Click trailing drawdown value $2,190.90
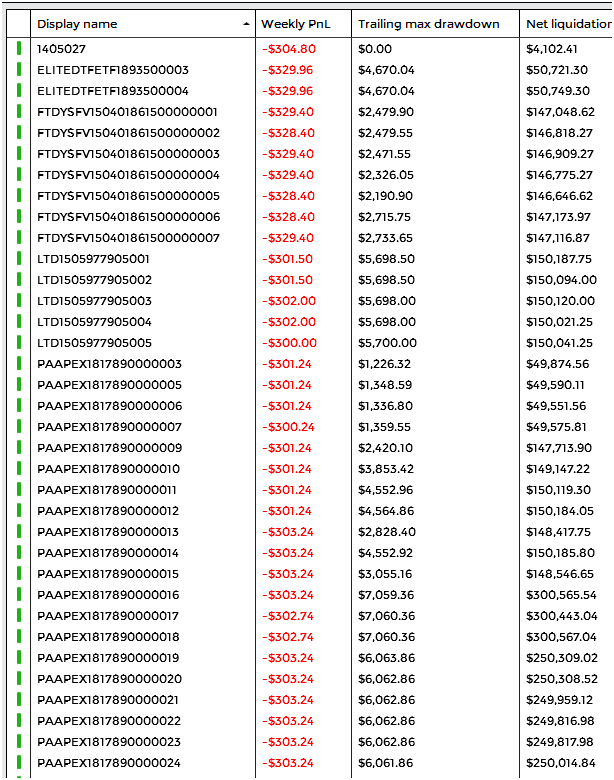The image size is (614, 780). coord(385,195)
